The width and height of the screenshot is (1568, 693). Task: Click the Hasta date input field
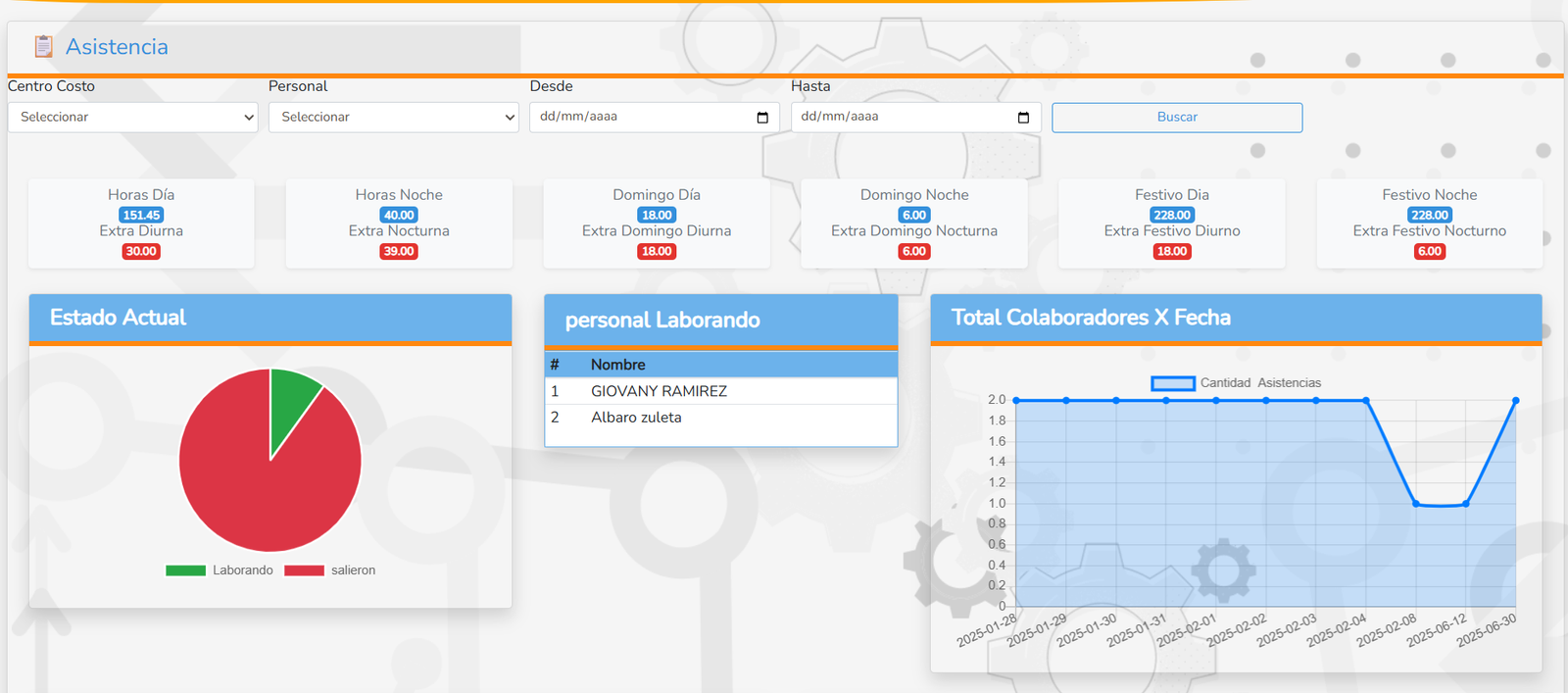[x=898, y=117]
